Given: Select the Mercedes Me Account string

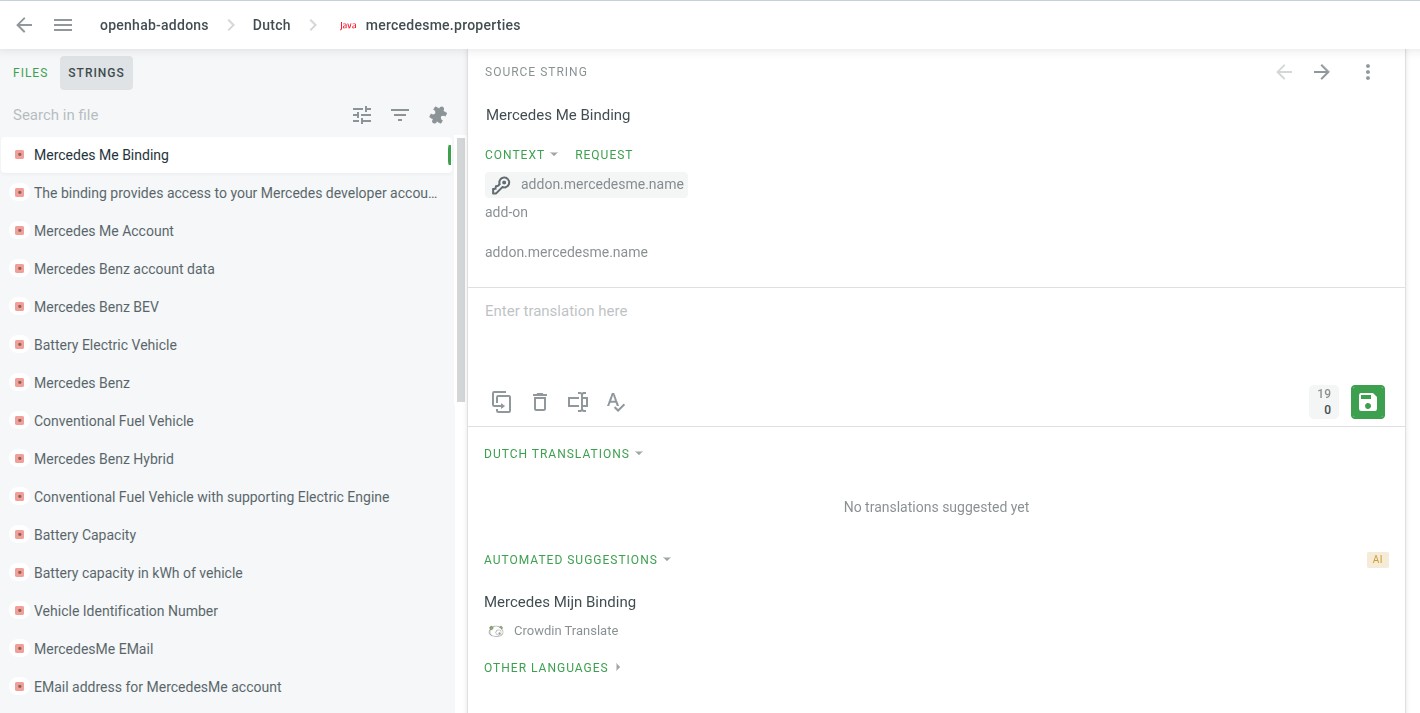Looking at the screenshot, I should pyautogui.click(x=226, y=231).
